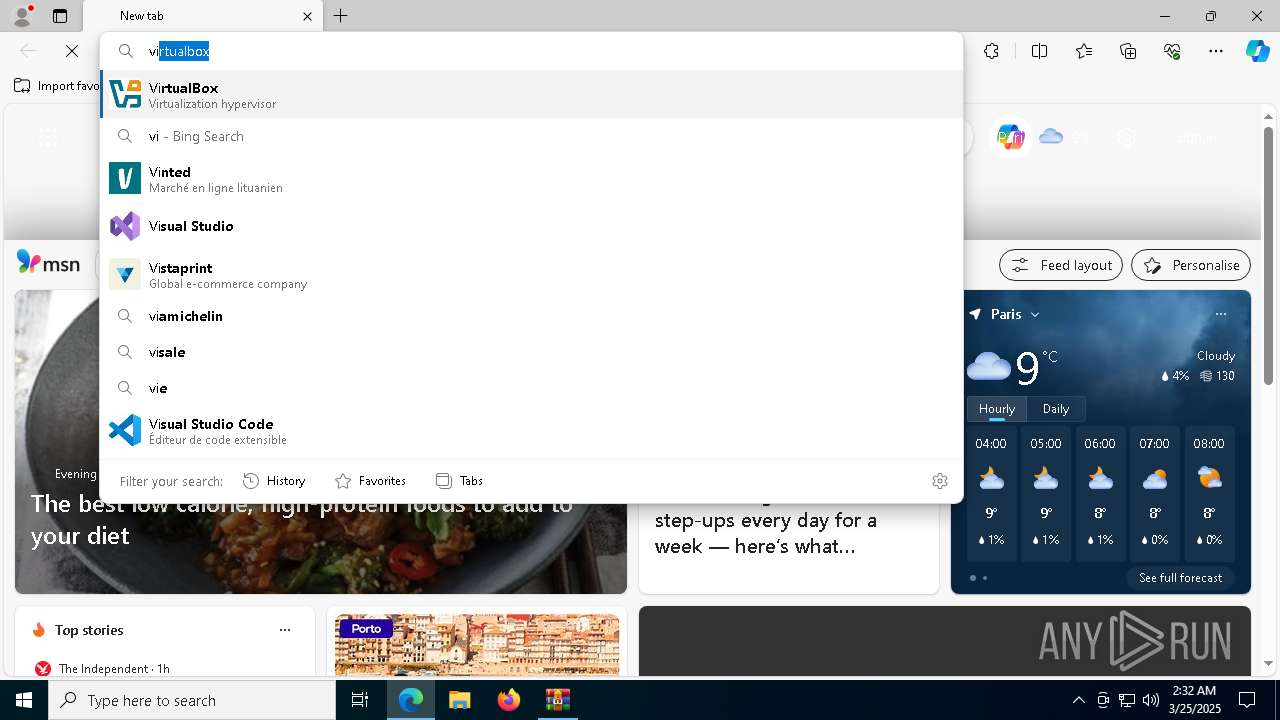Image resolution: width=1280 pixels, height=720 pixels.
Task: Launch Firefox from taskbar
Action: [x=509, y=700]
